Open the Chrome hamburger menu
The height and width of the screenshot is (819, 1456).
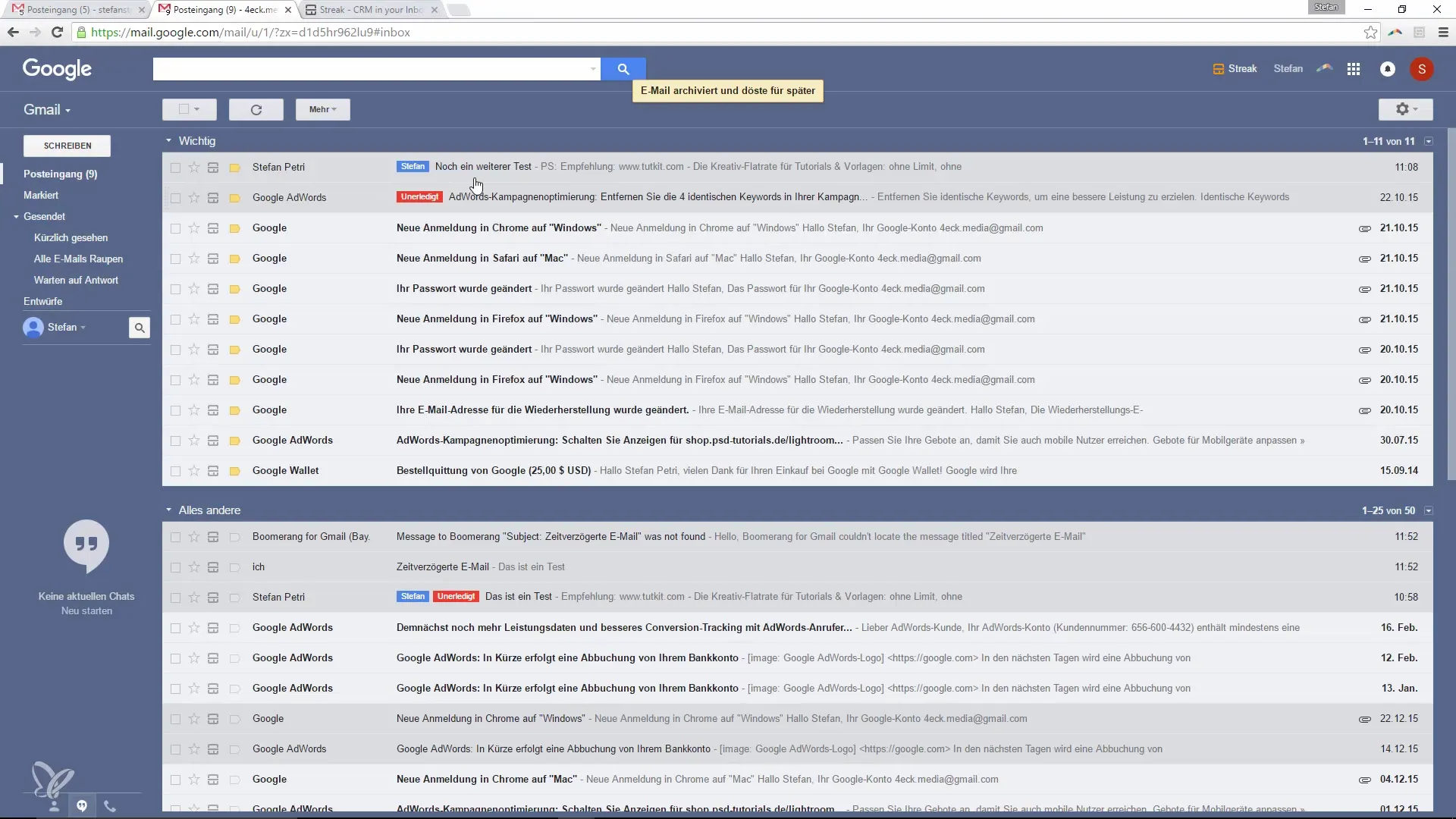tap(1443, 33)
